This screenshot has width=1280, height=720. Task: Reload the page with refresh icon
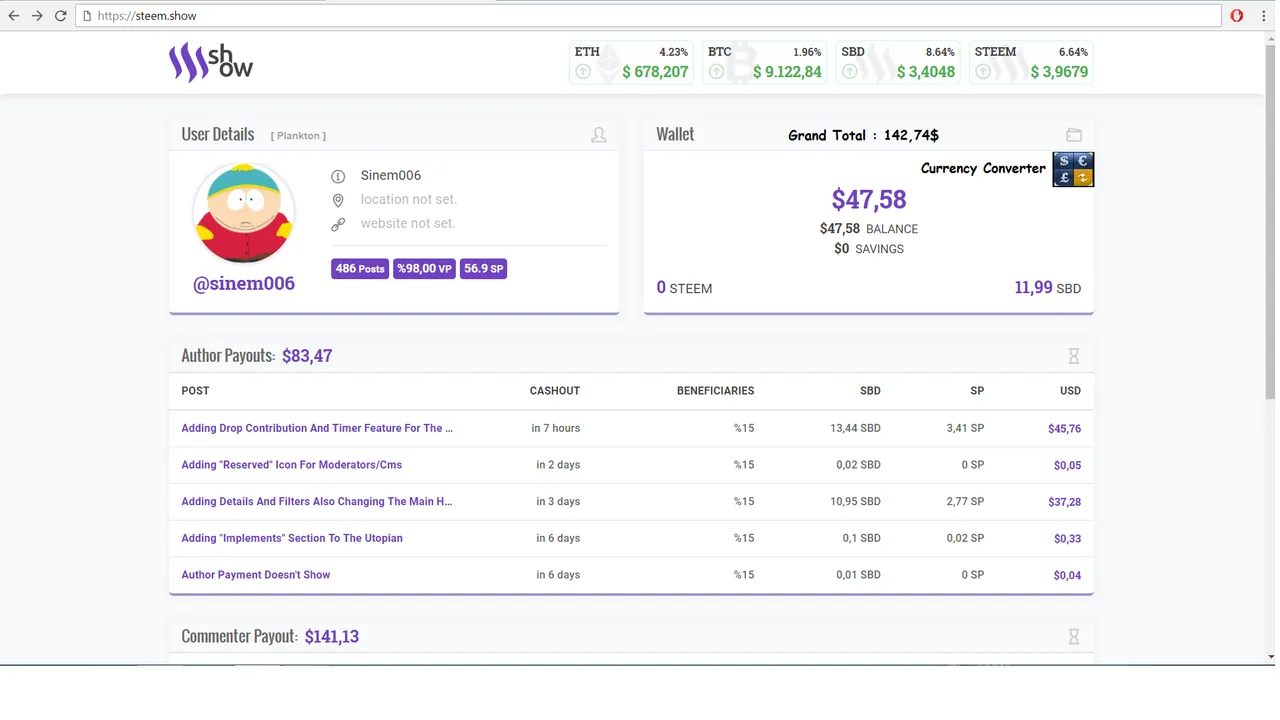(x=60, y=16)
